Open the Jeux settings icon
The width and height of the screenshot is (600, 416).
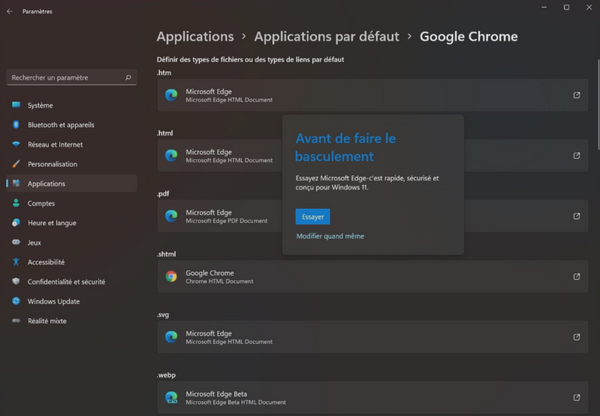[16, 242]
